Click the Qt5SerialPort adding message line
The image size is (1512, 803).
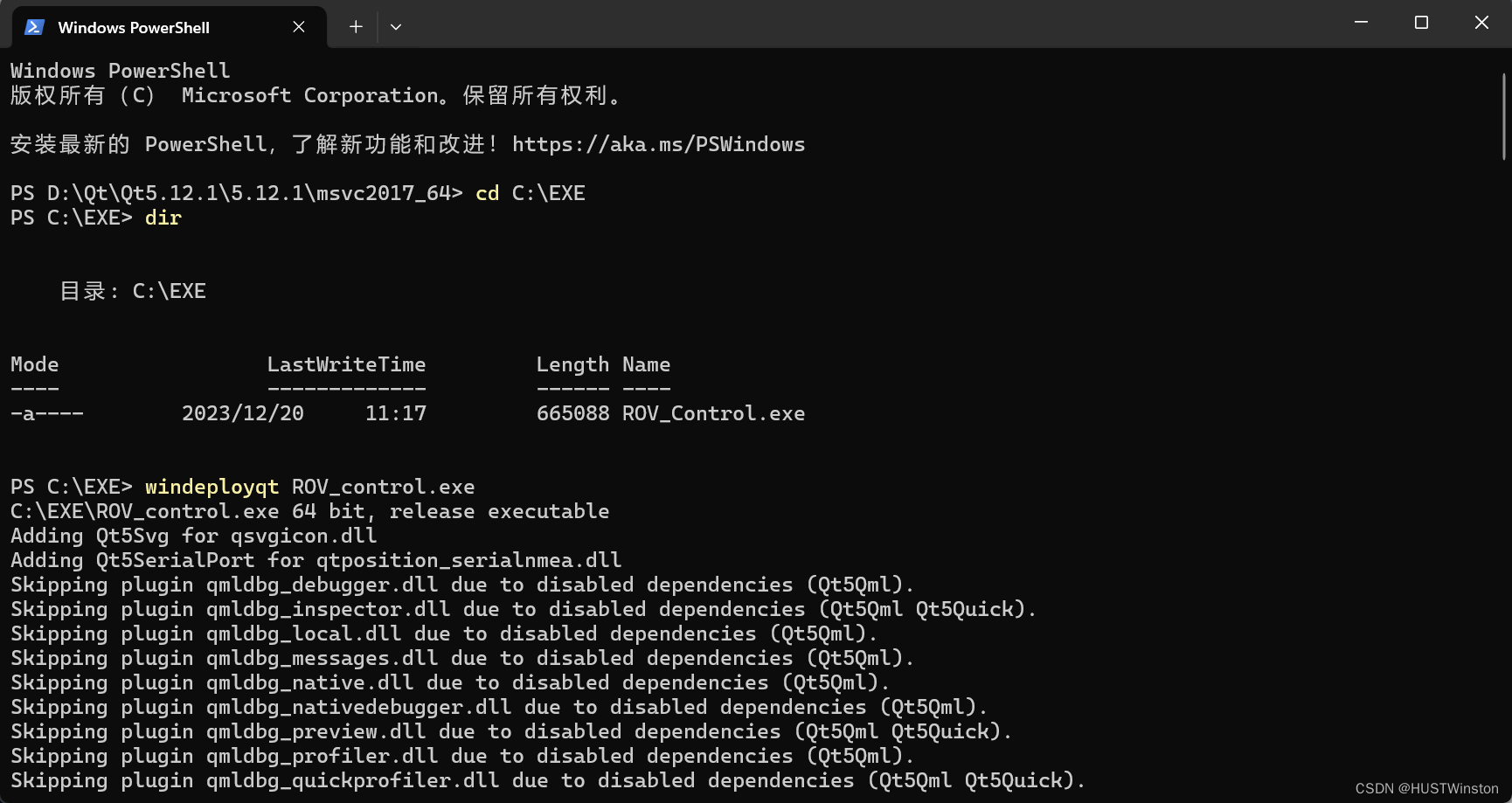pos(315,559)
